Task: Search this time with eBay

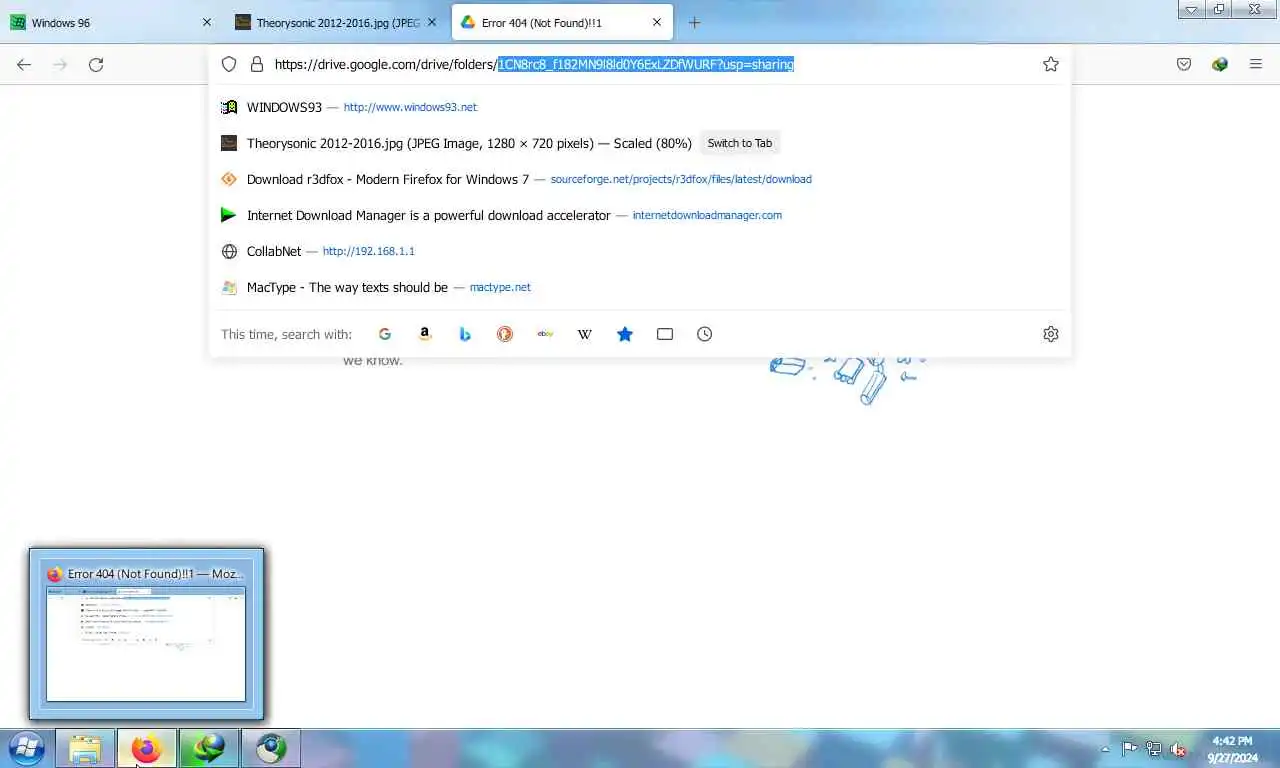Action: [x=545, y=334]
